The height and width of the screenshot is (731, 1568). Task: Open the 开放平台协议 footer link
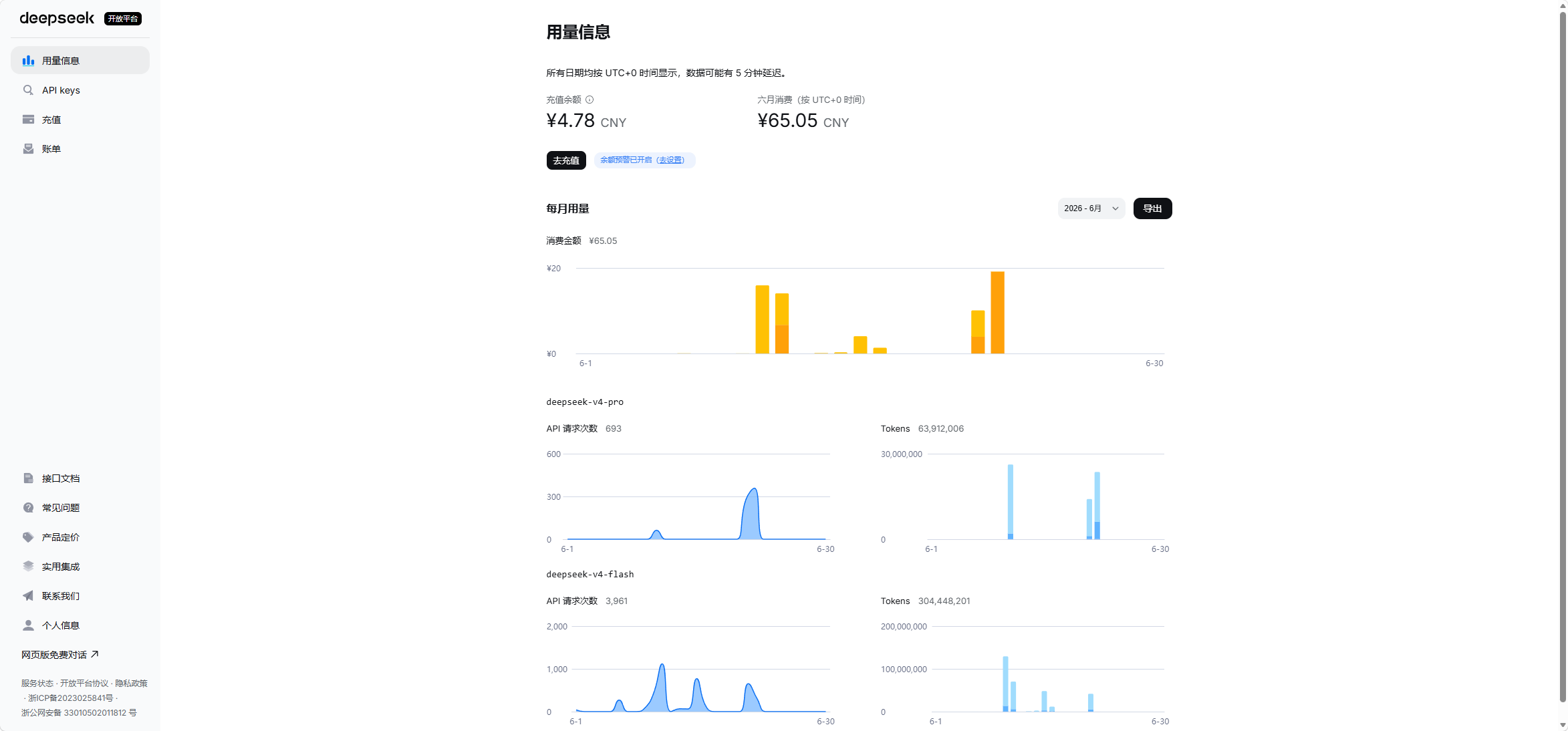click(x=84, y=684)
